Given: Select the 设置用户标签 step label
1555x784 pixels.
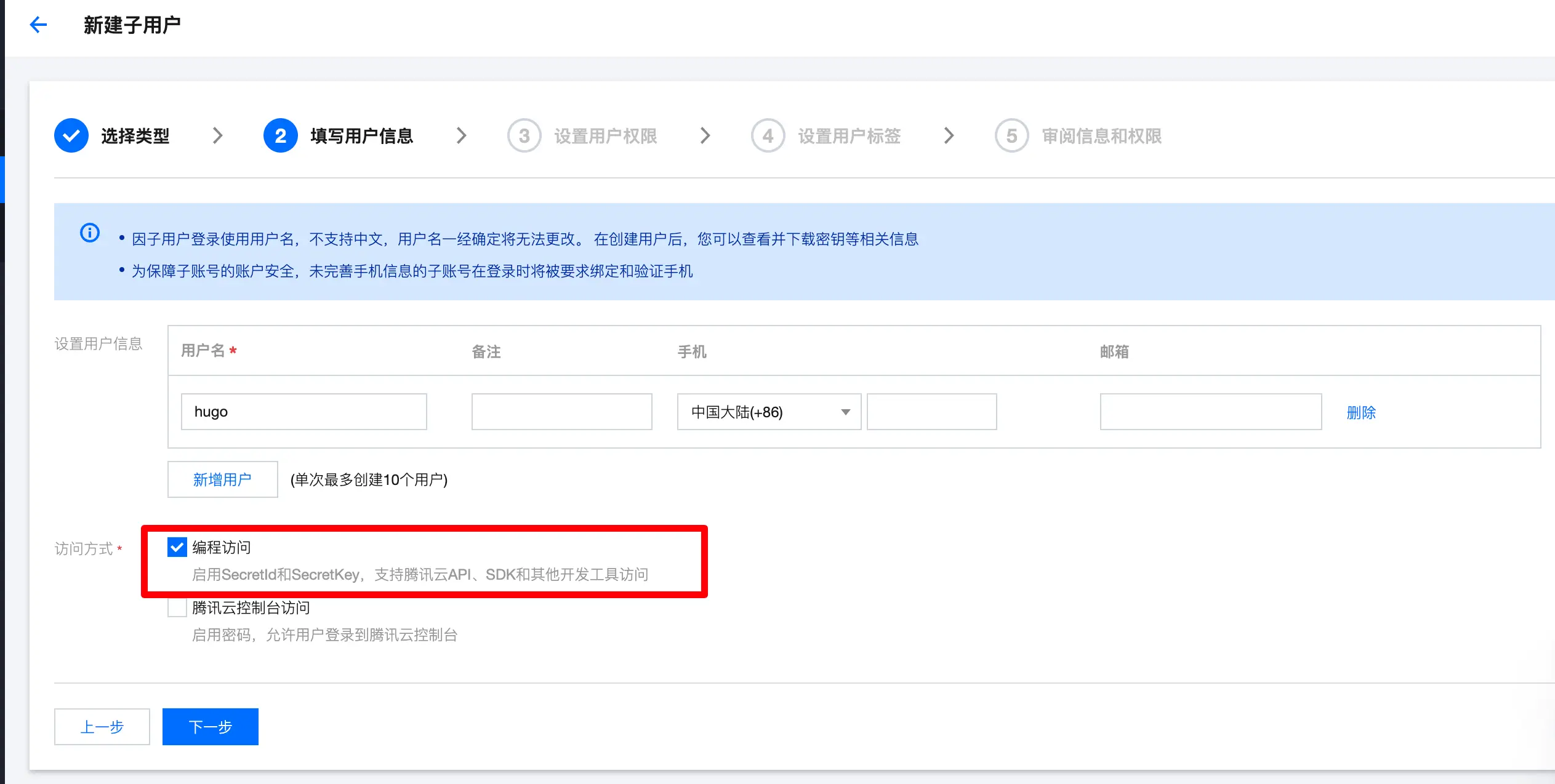Looking at the screenshot, I should [x=849, y=135].
